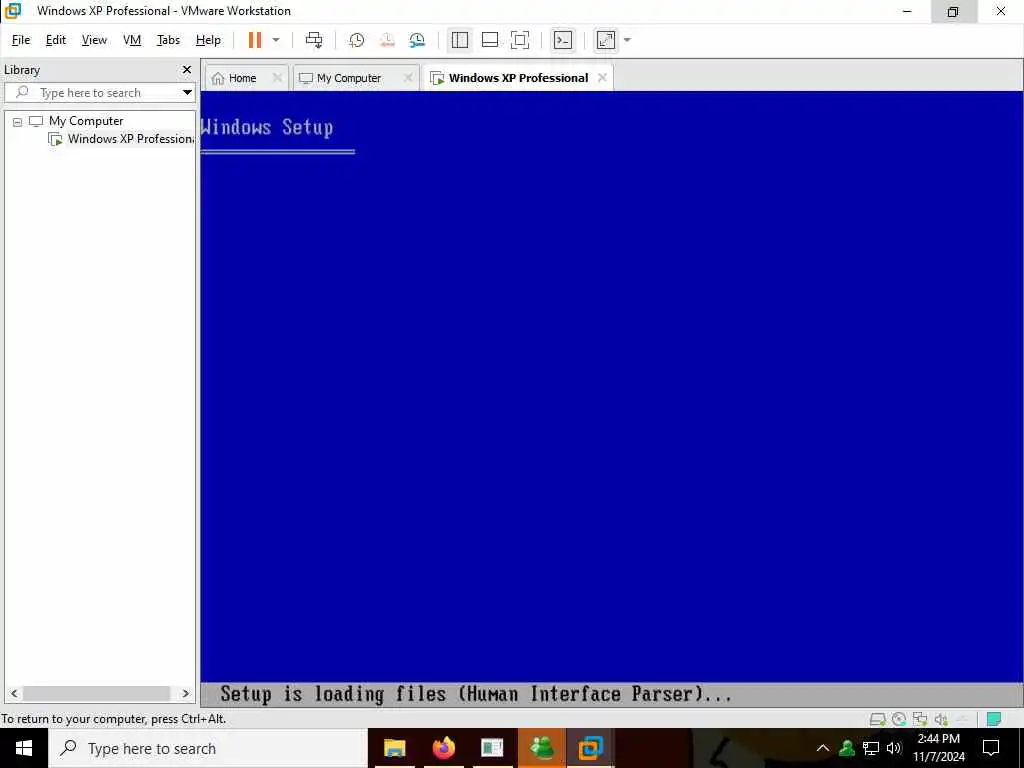Open the green people app in taskbar
This screenshot has width=1024, height=768.
(542, 748)
